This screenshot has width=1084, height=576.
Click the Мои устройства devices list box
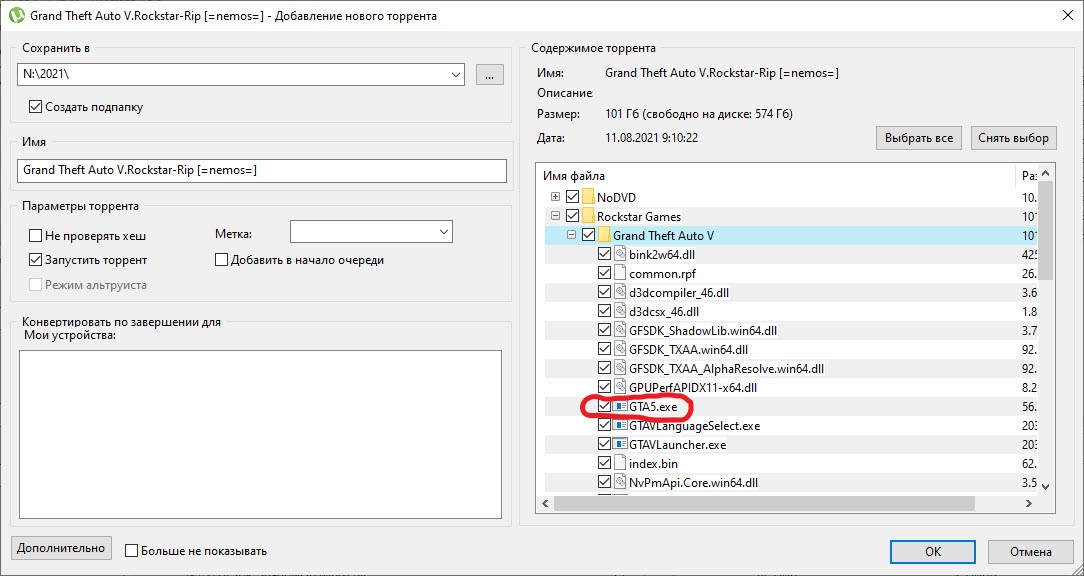point(260,434)
